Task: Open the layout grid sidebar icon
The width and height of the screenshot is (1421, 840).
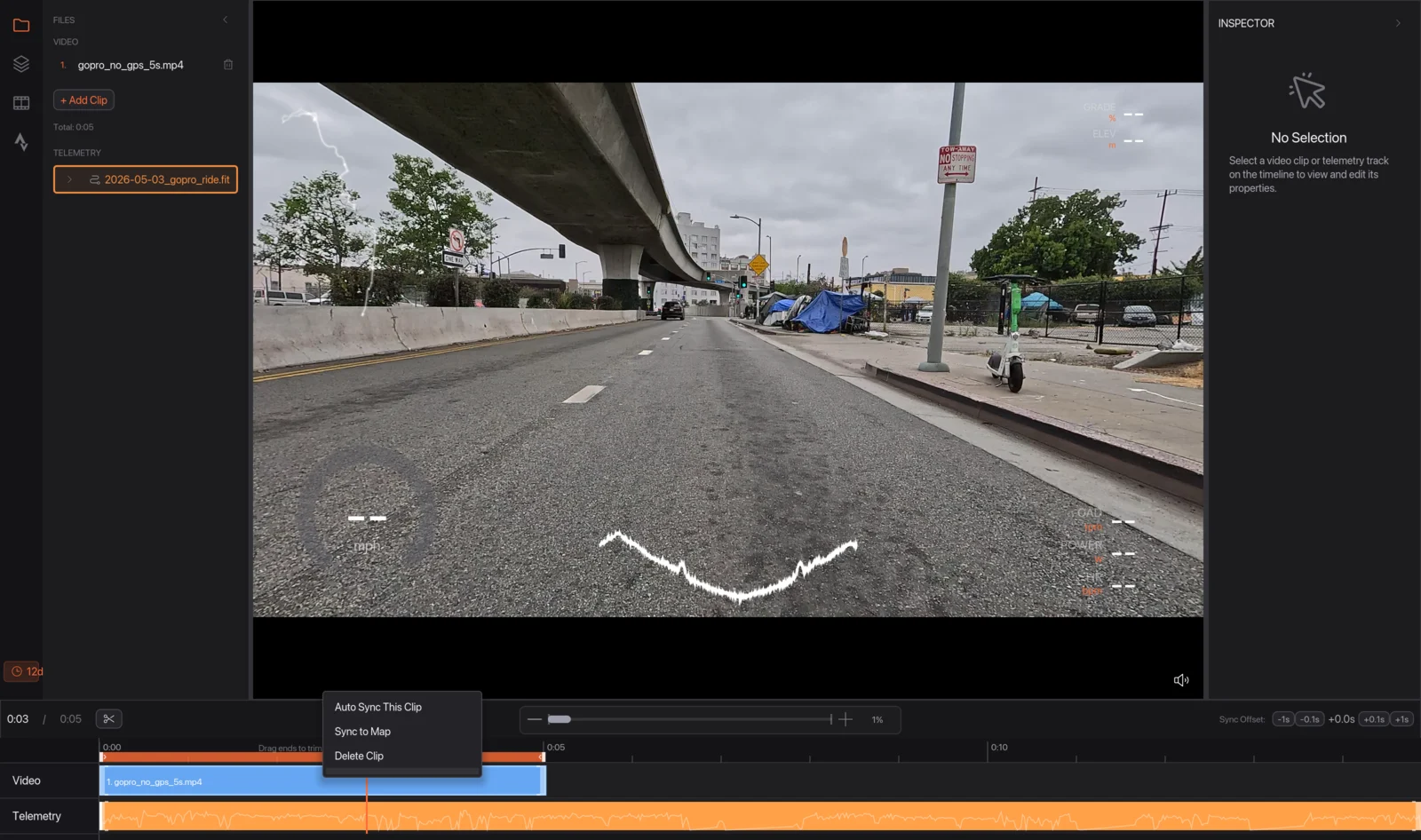Action: click(x=21, y=103)
